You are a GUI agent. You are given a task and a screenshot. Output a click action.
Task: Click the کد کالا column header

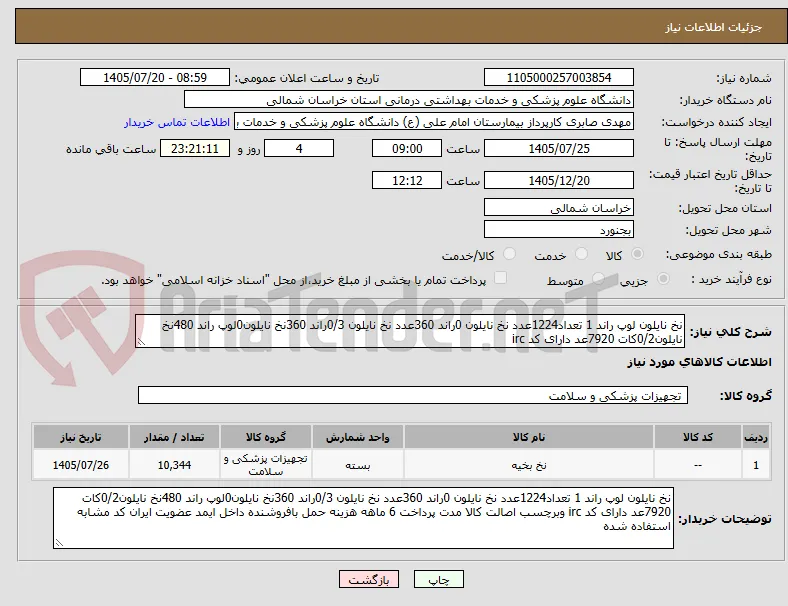(698, 437)
